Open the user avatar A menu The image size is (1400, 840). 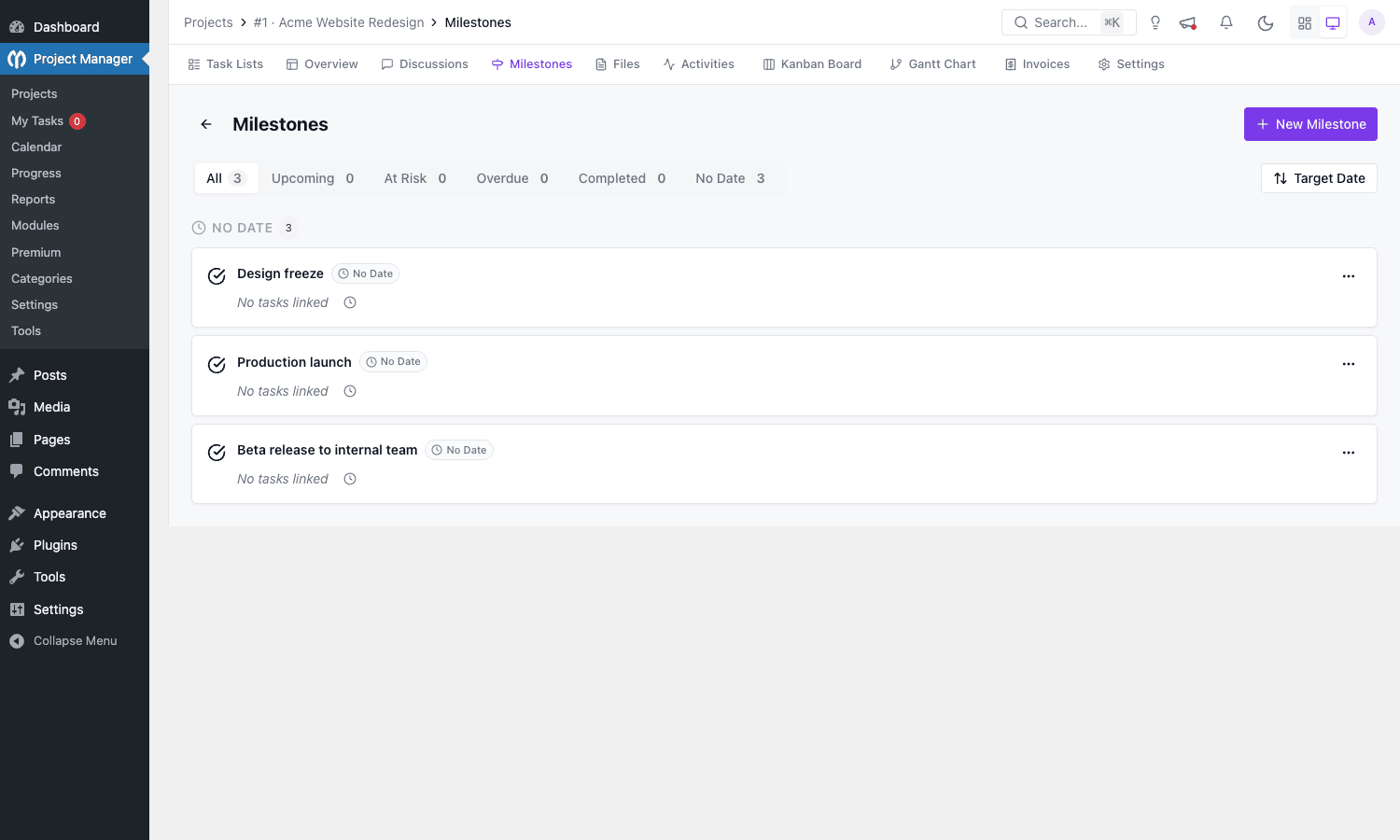click(x=1372, y=22)
